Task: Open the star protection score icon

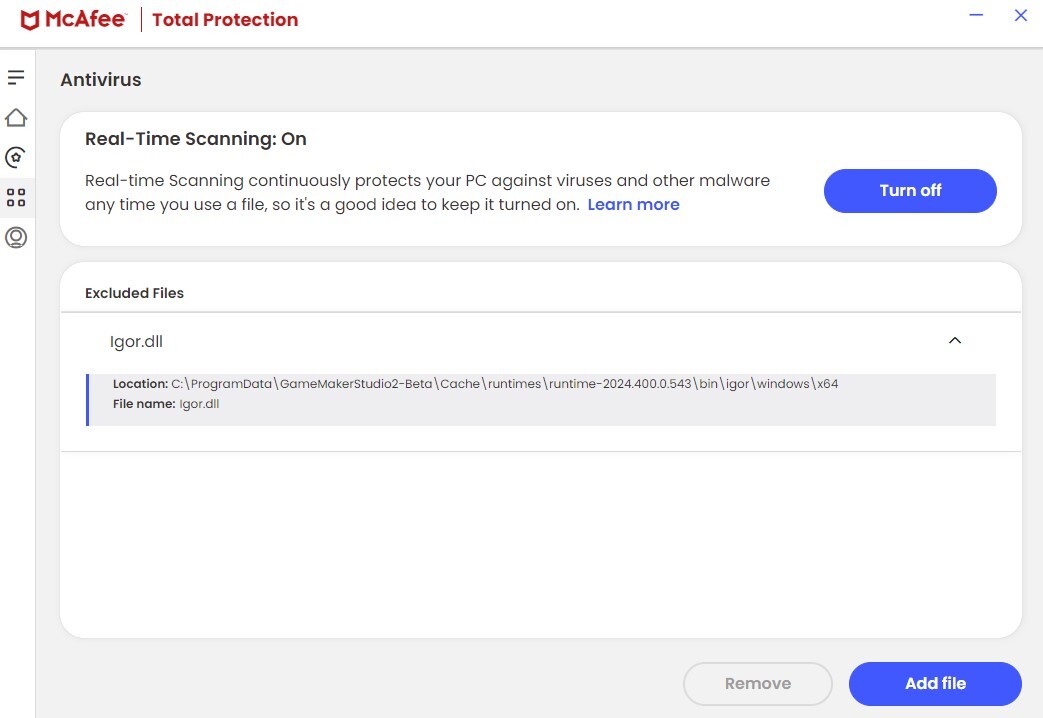Action: (16, 157)
